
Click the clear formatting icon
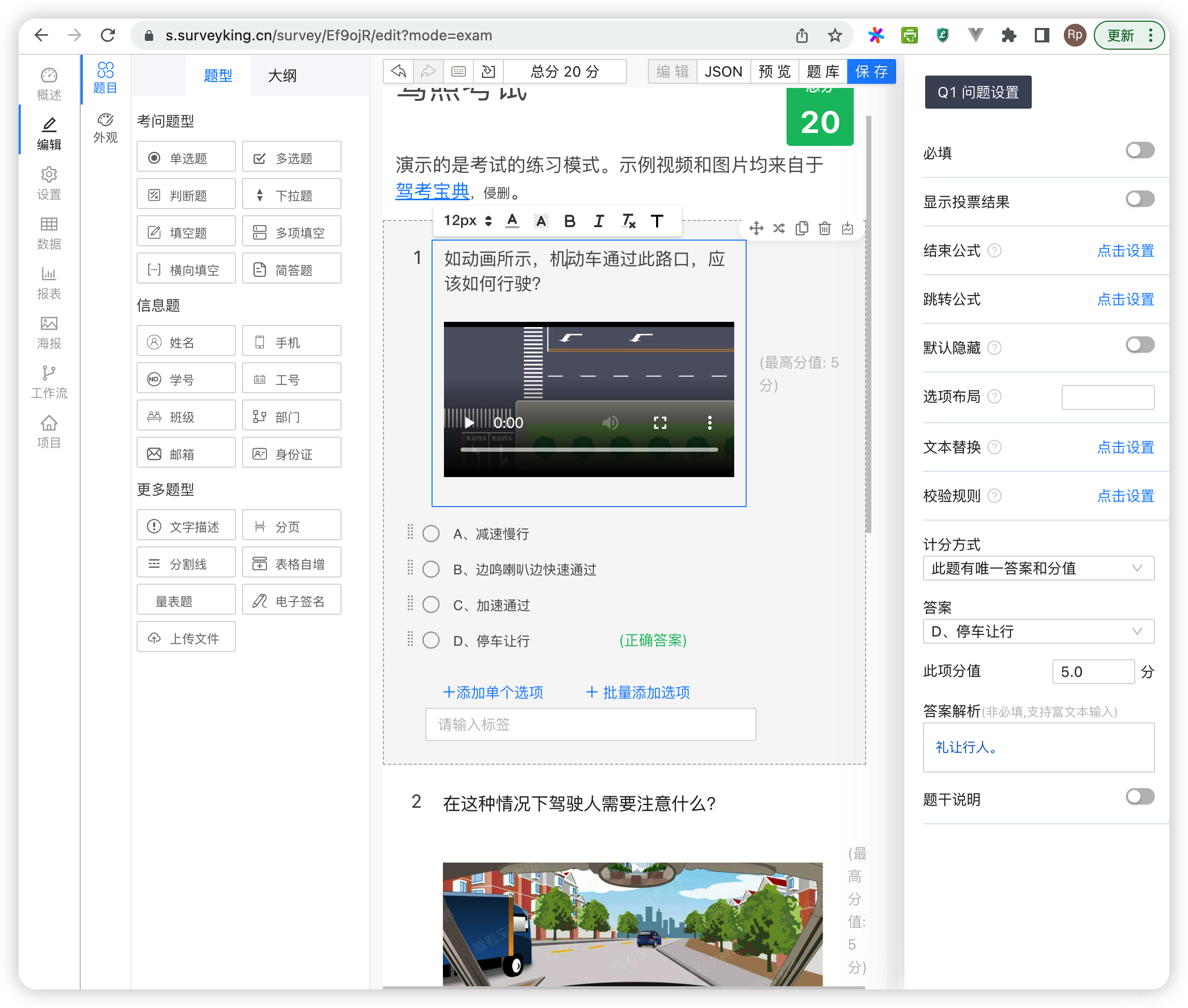coord(629,221)
